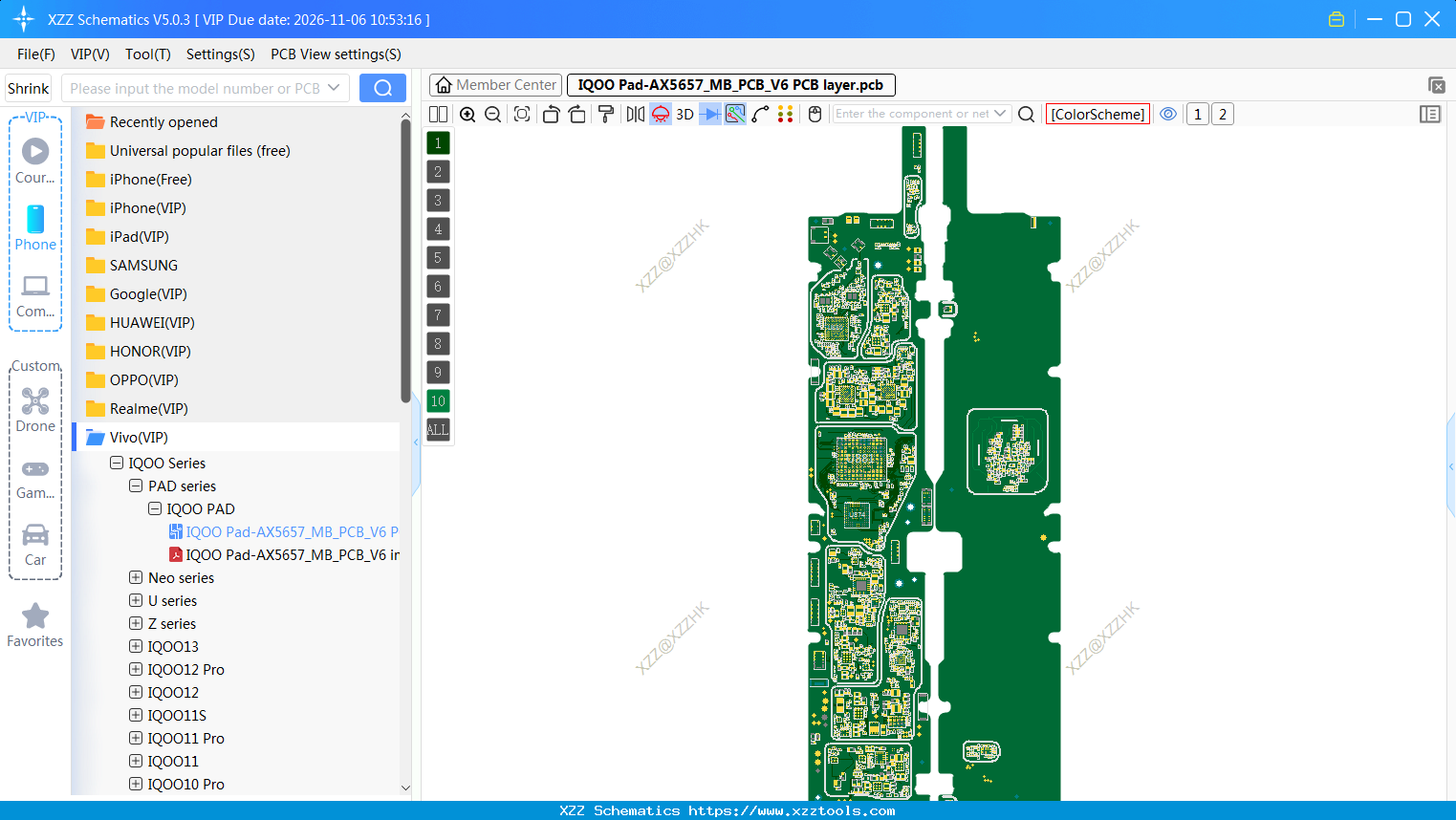Toggle the eye visibility icon near ColorScheme
The image size is (1456, 820).
point(1168,114)
